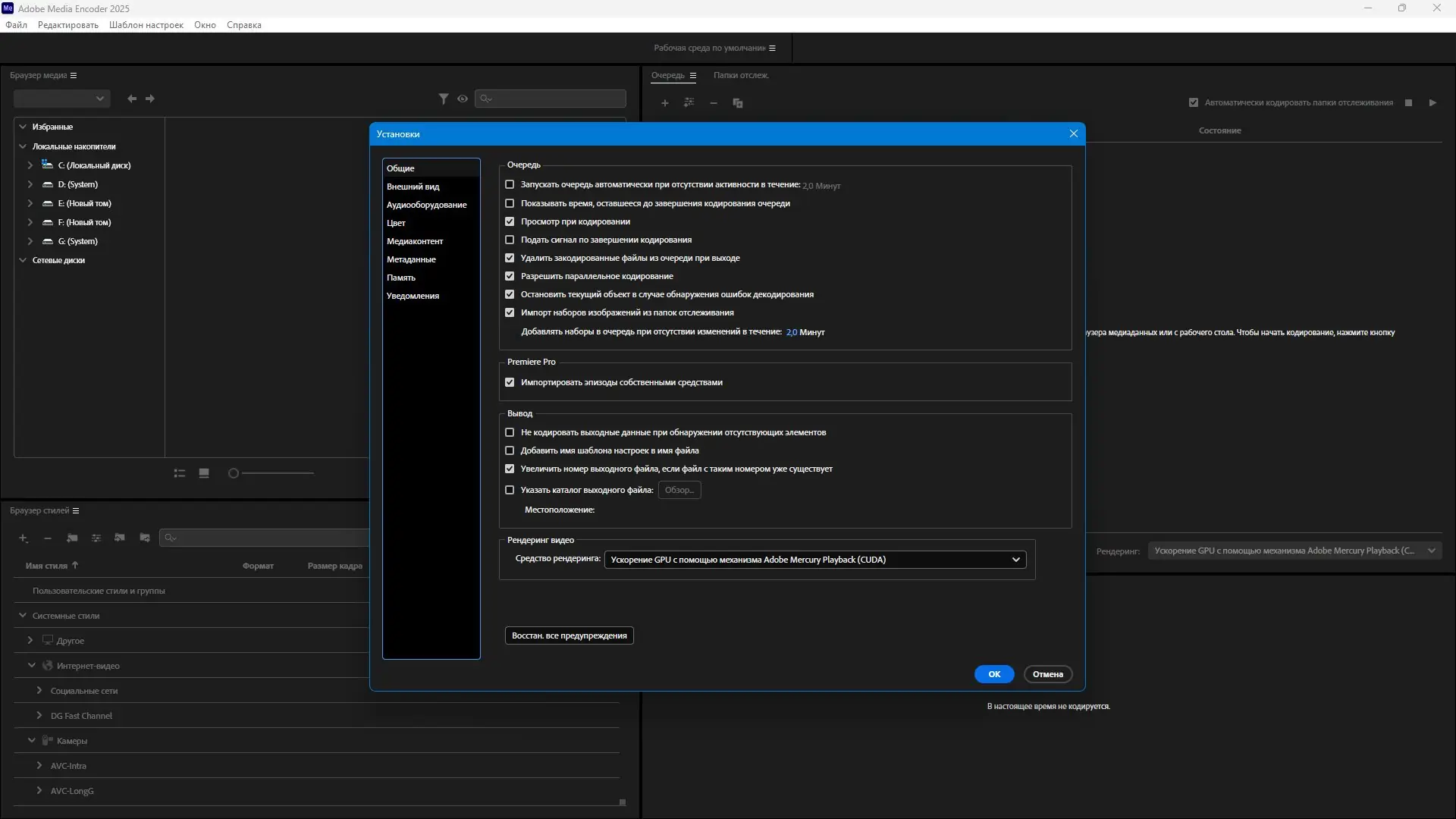This screenshot has height=819, width=1456.
Task: Click the plus icon to add source to queue
Action: click(665, 103)
